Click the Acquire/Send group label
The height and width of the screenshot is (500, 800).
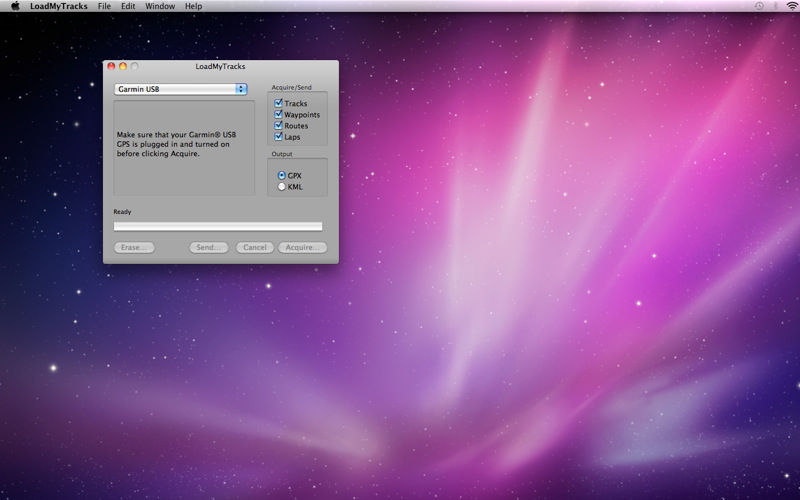coord(291,87)
